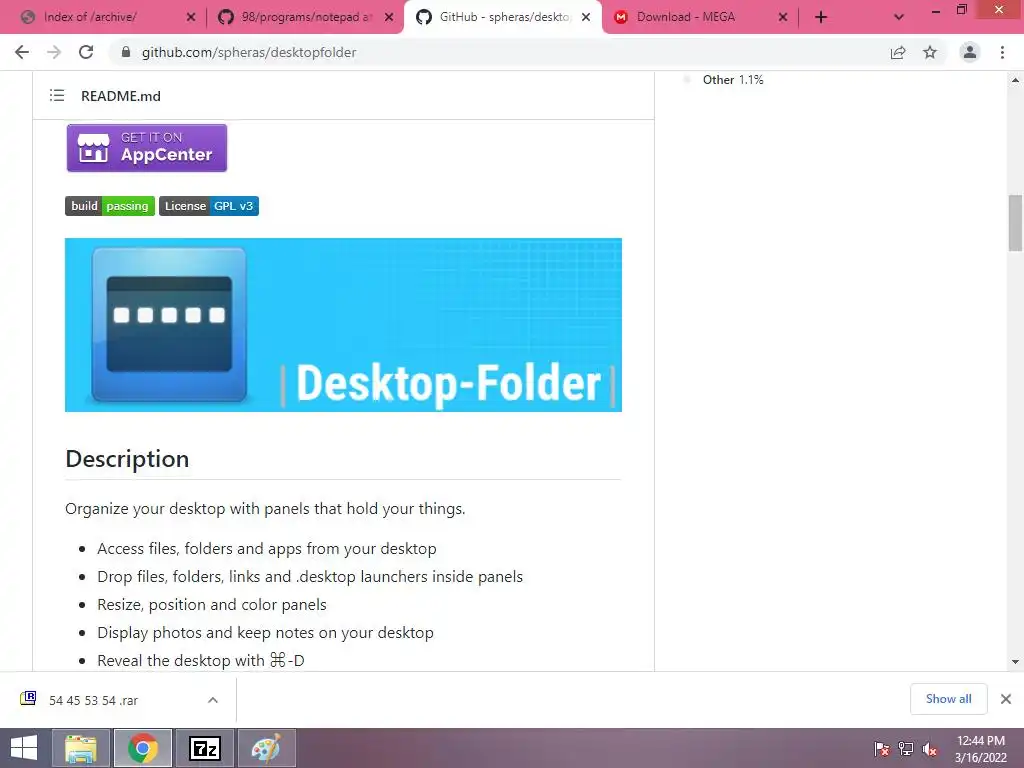This screenshot has width=1024, height=768.
Task: Open 7-Zip from the taskbar
Action: (205, 748)
